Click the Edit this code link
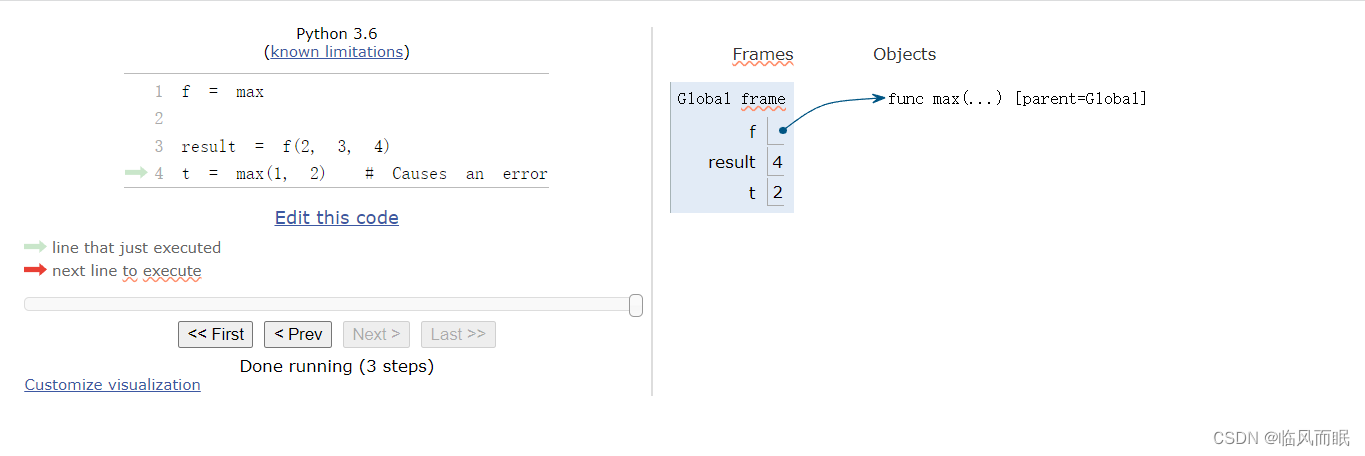The height and width of the screenshot is (456, 1365). pyautogui.click(x=336, y=218)
